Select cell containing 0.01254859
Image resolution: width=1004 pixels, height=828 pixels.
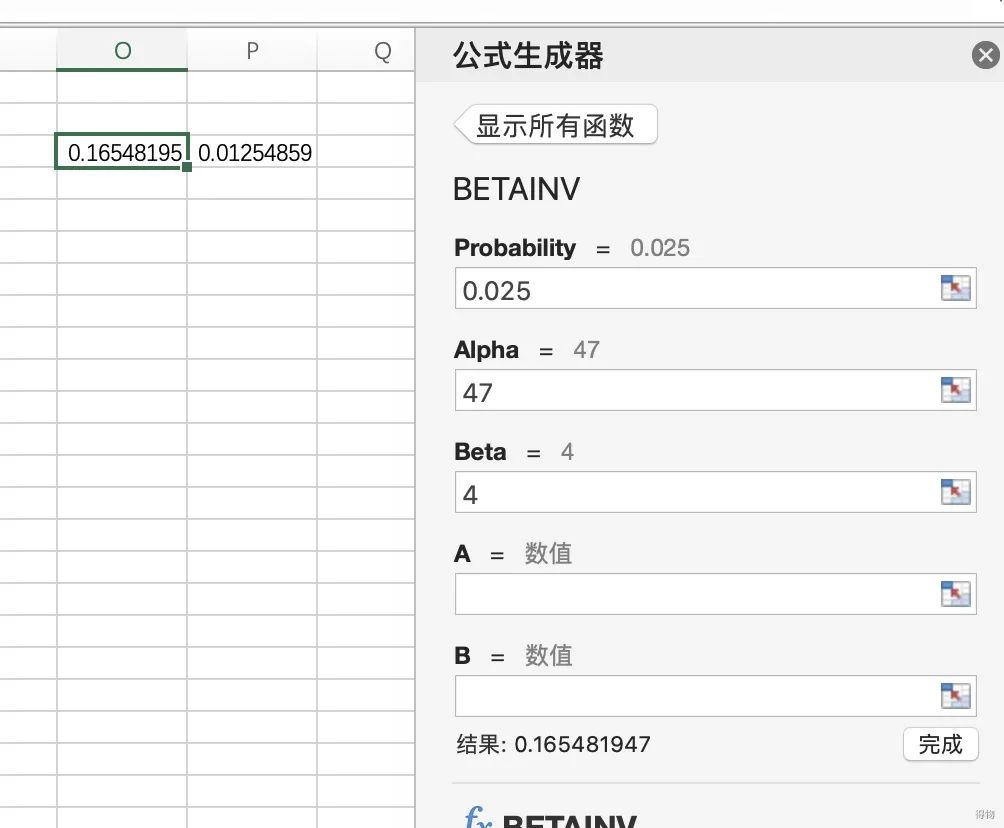tap(253, 152)
